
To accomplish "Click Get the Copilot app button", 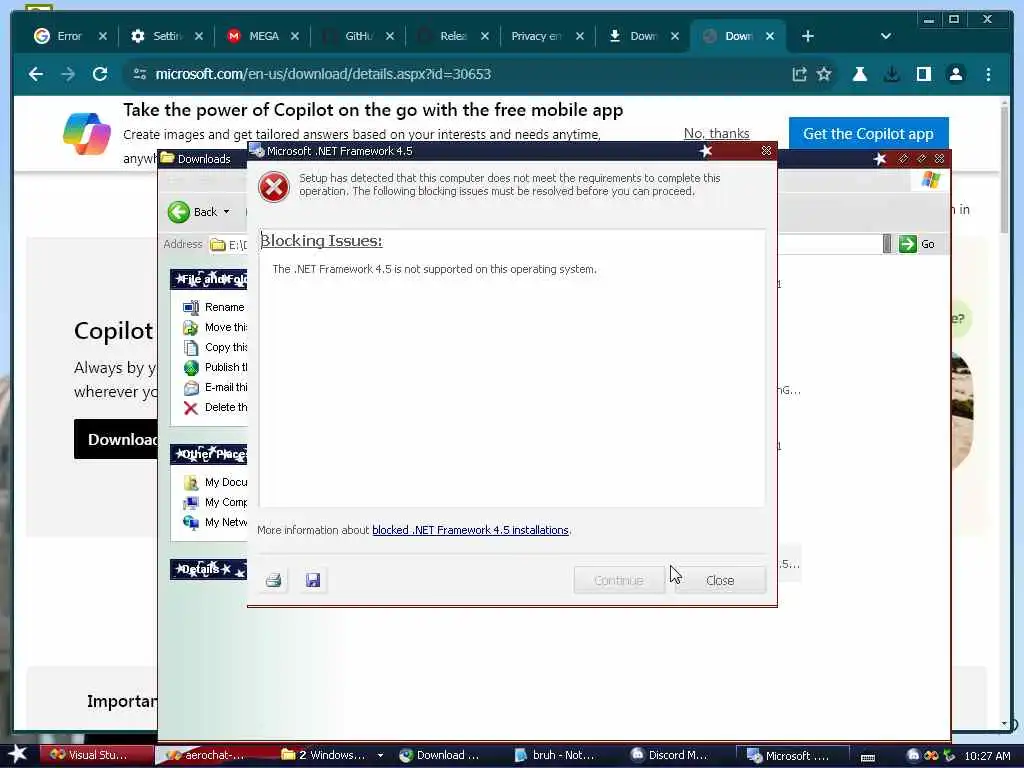I will pos(869,134).
